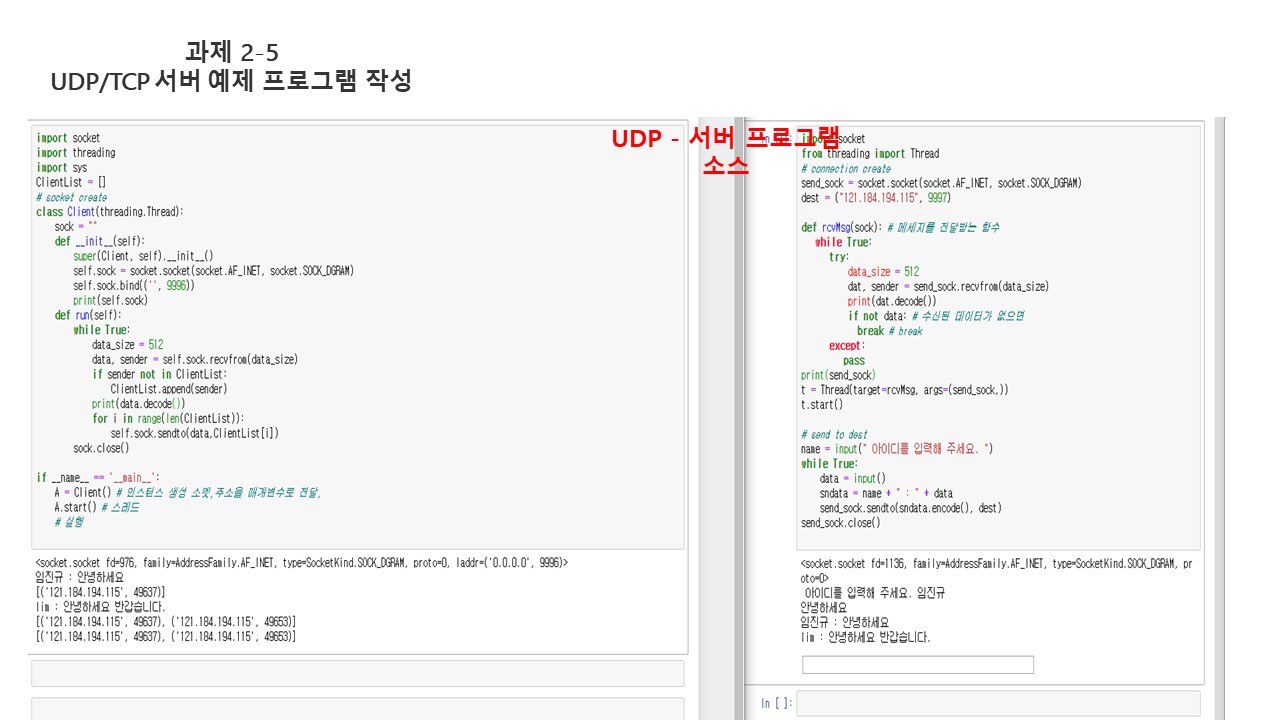
Task: Click the 'ClientList = []' line
Action: pos(71,182)
